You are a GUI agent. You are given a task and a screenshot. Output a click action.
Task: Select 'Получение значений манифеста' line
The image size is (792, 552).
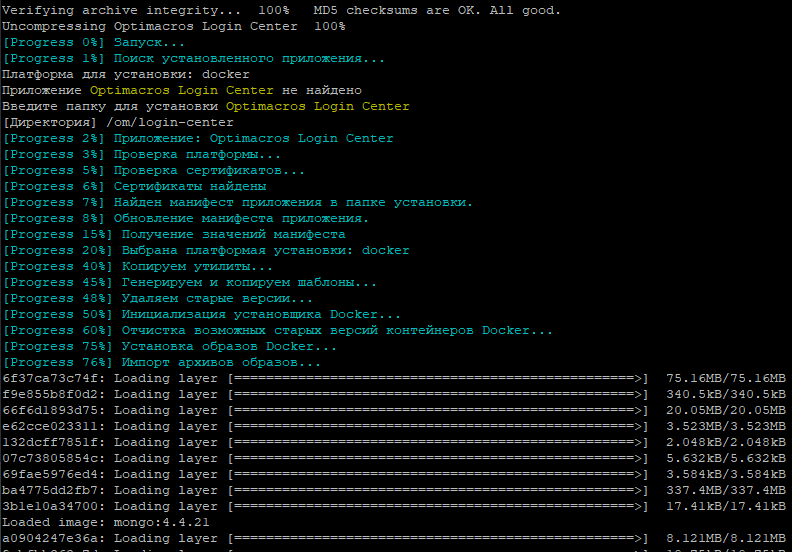174,234
